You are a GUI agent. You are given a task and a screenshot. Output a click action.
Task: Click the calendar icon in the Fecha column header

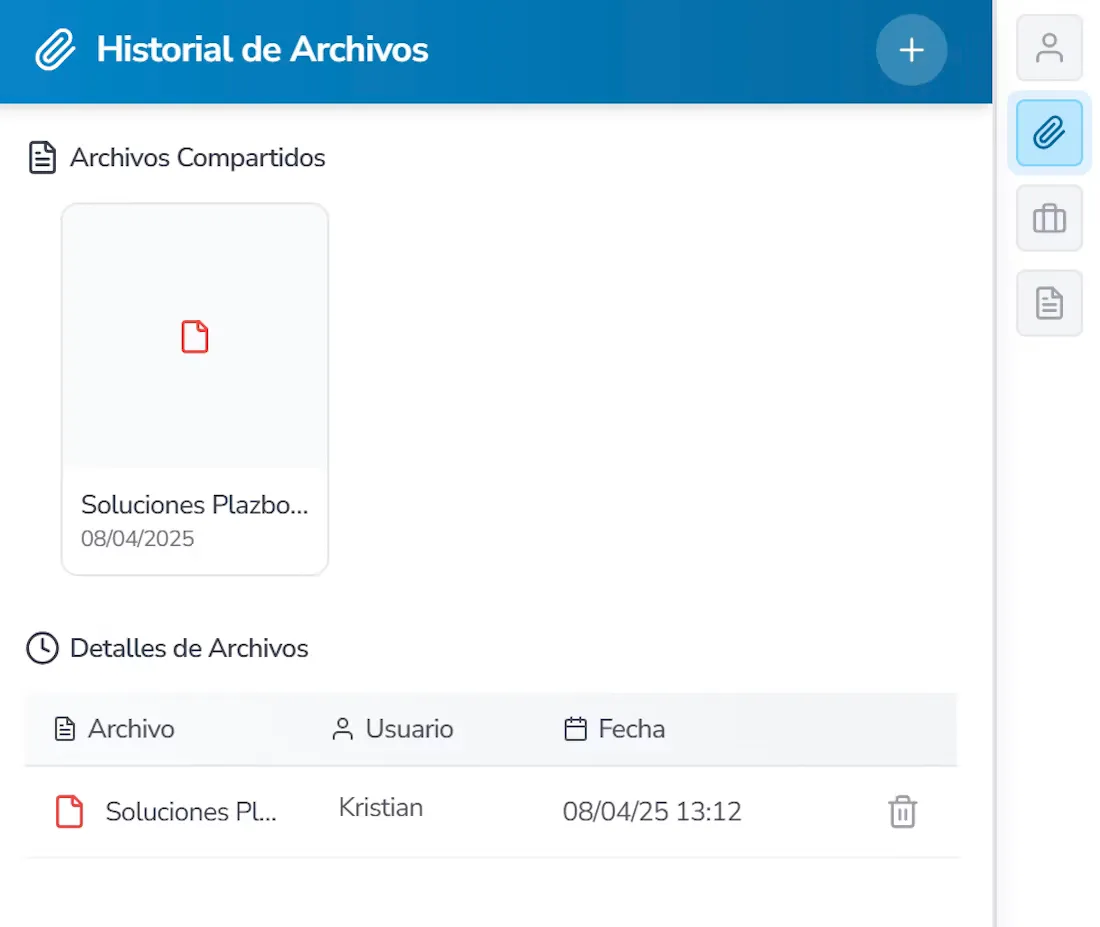coord(575,729)
